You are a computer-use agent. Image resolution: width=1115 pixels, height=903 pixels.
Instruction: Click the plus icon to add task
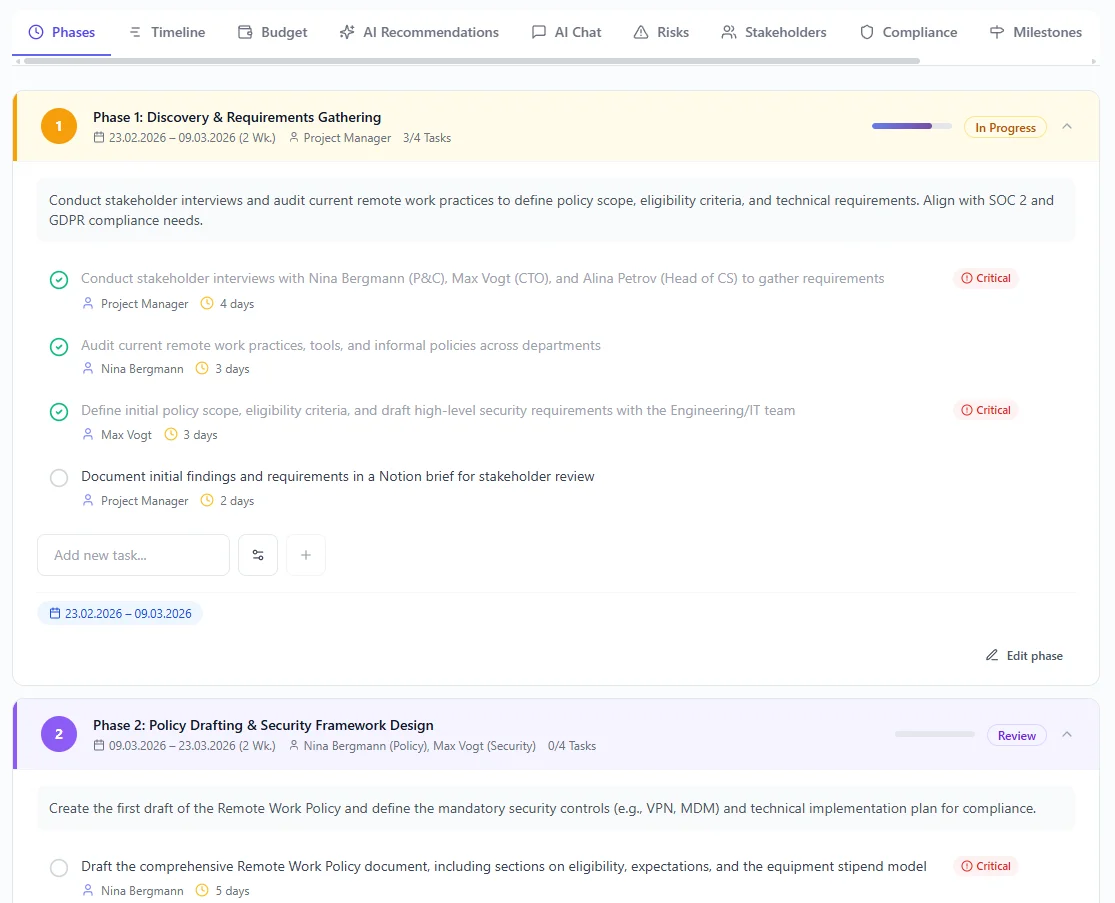pos(306,555)
